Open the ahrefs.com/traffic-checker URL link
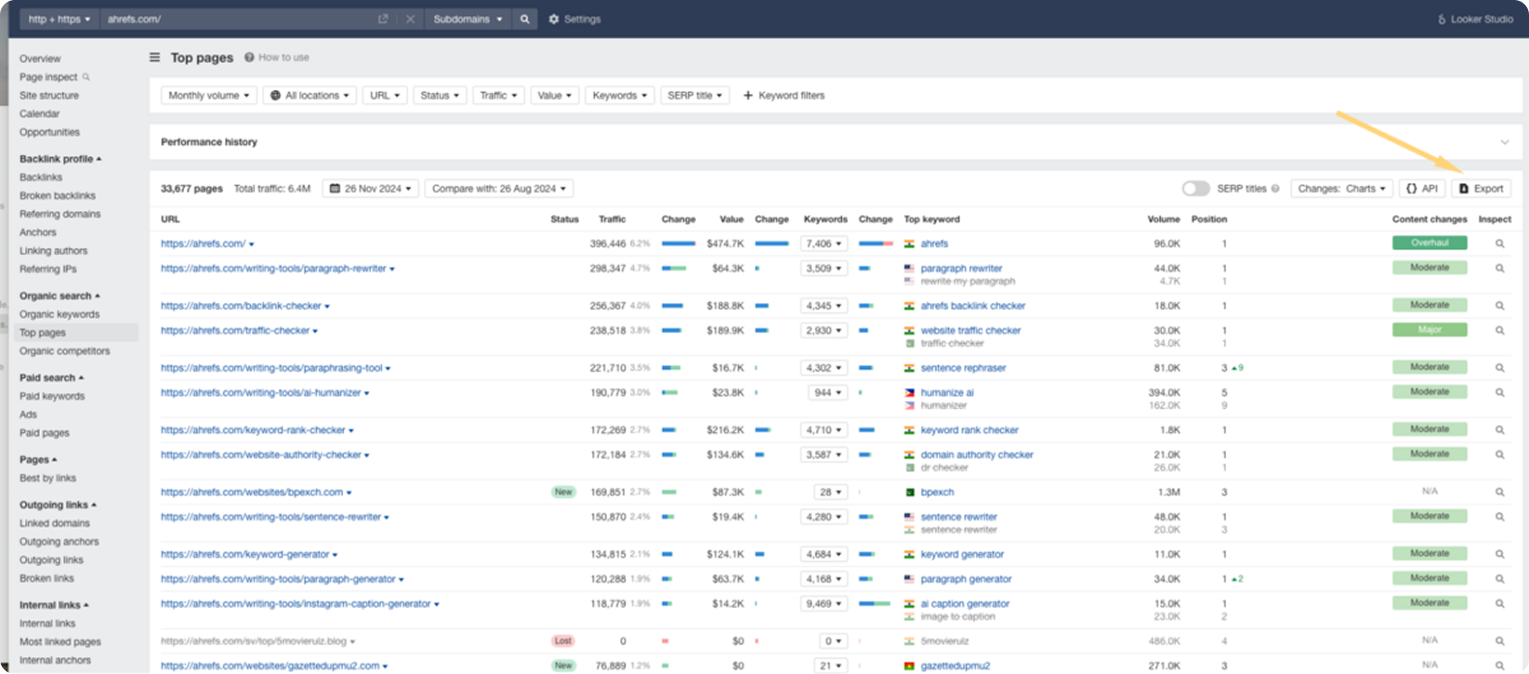Screen dimensions: 1529x674 click(235, 330)
